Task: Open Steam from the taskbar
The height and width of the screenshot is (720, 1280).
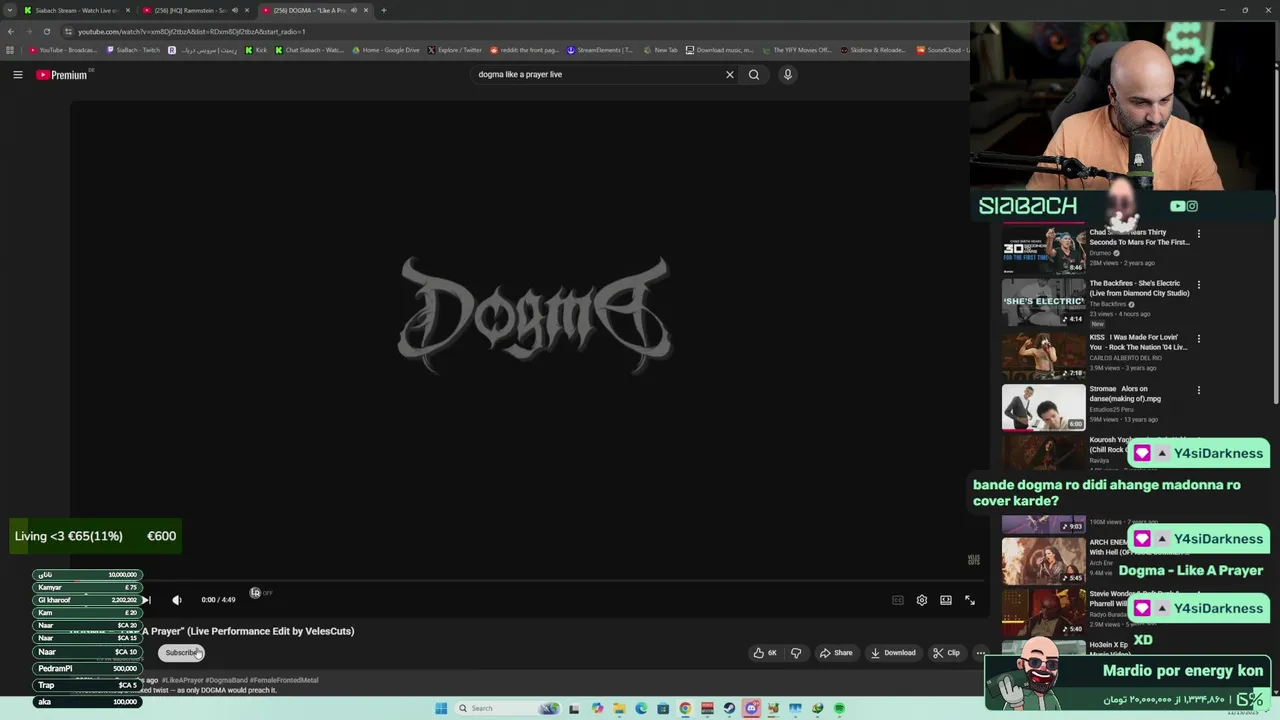Action: pyautogui.click(x=729, y=708)
